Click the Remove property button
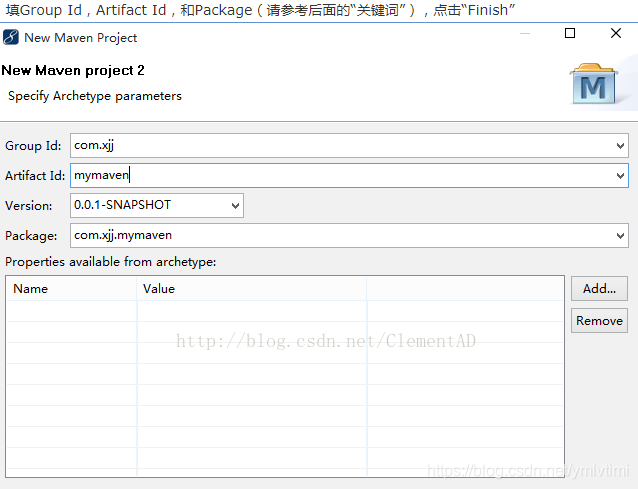Image resolution: width=638 pixels, height=489 pixels. point(599,321)
